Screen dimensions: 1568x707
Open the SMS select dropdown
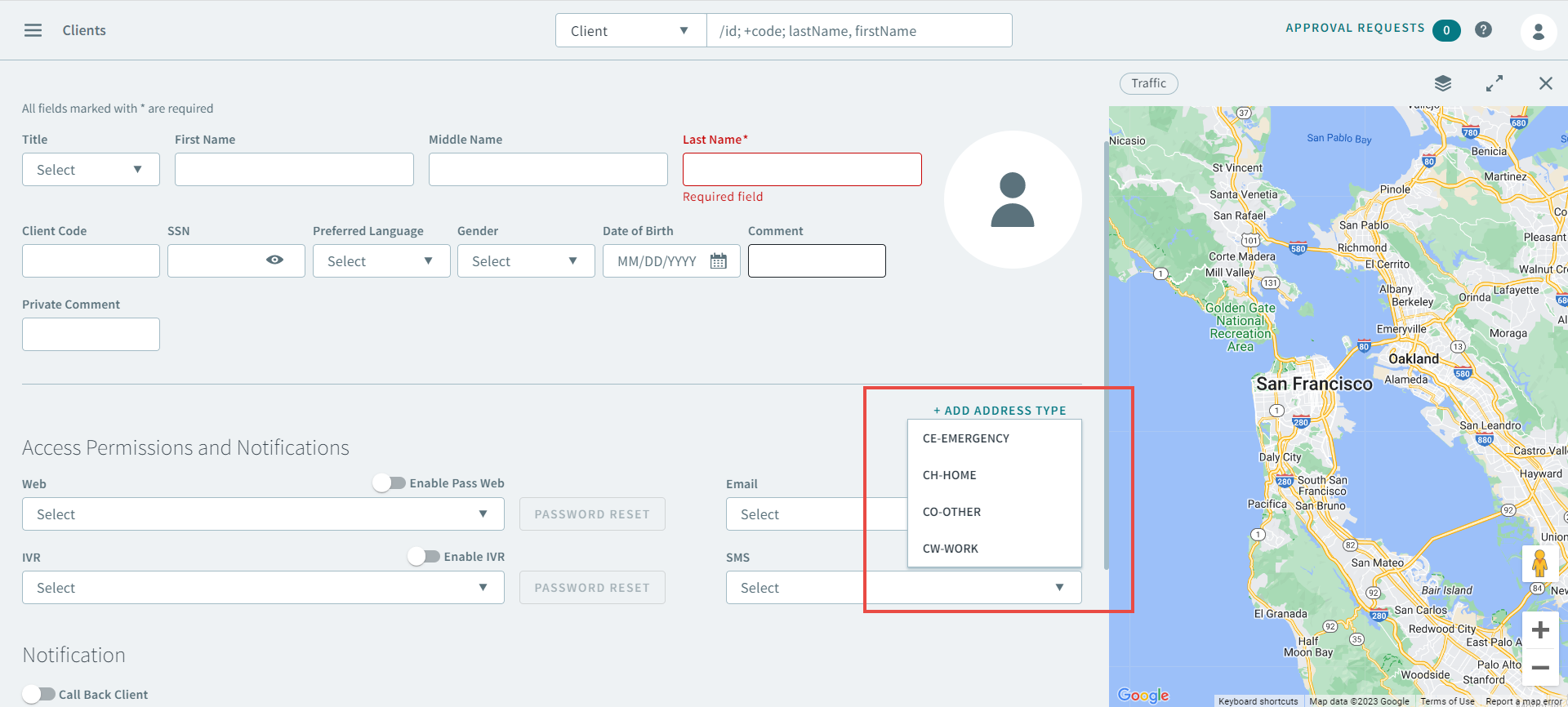[x=904, y=588]
